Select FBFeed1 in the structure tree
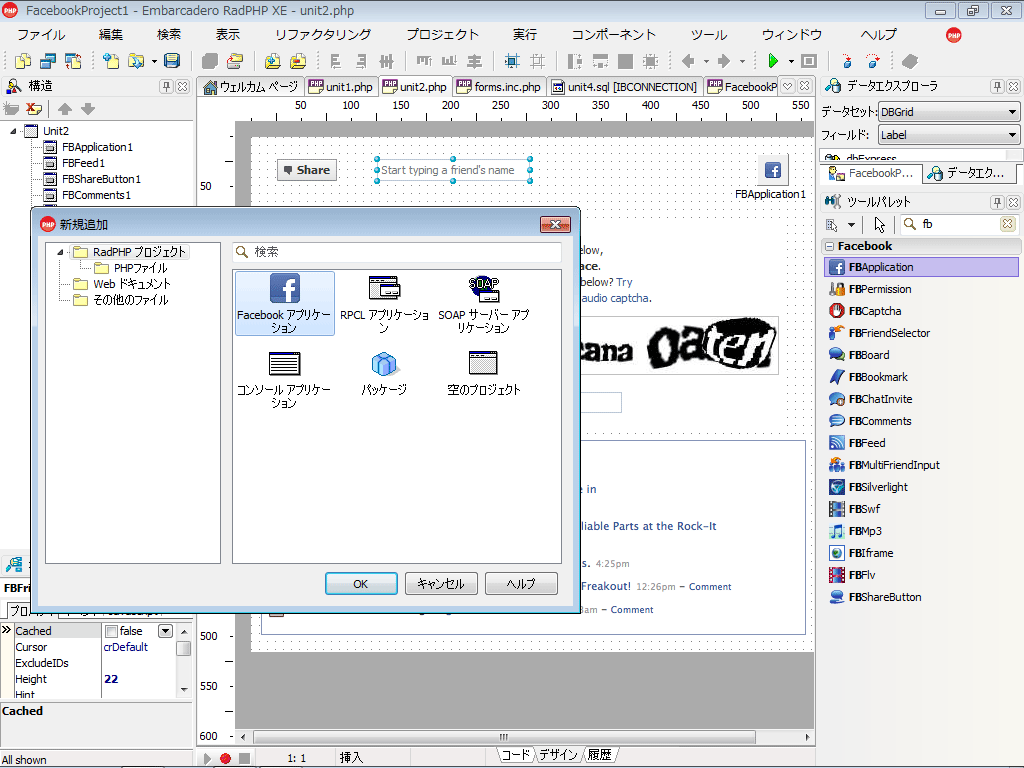1024x768 pixels. click(x=83, y=163)
